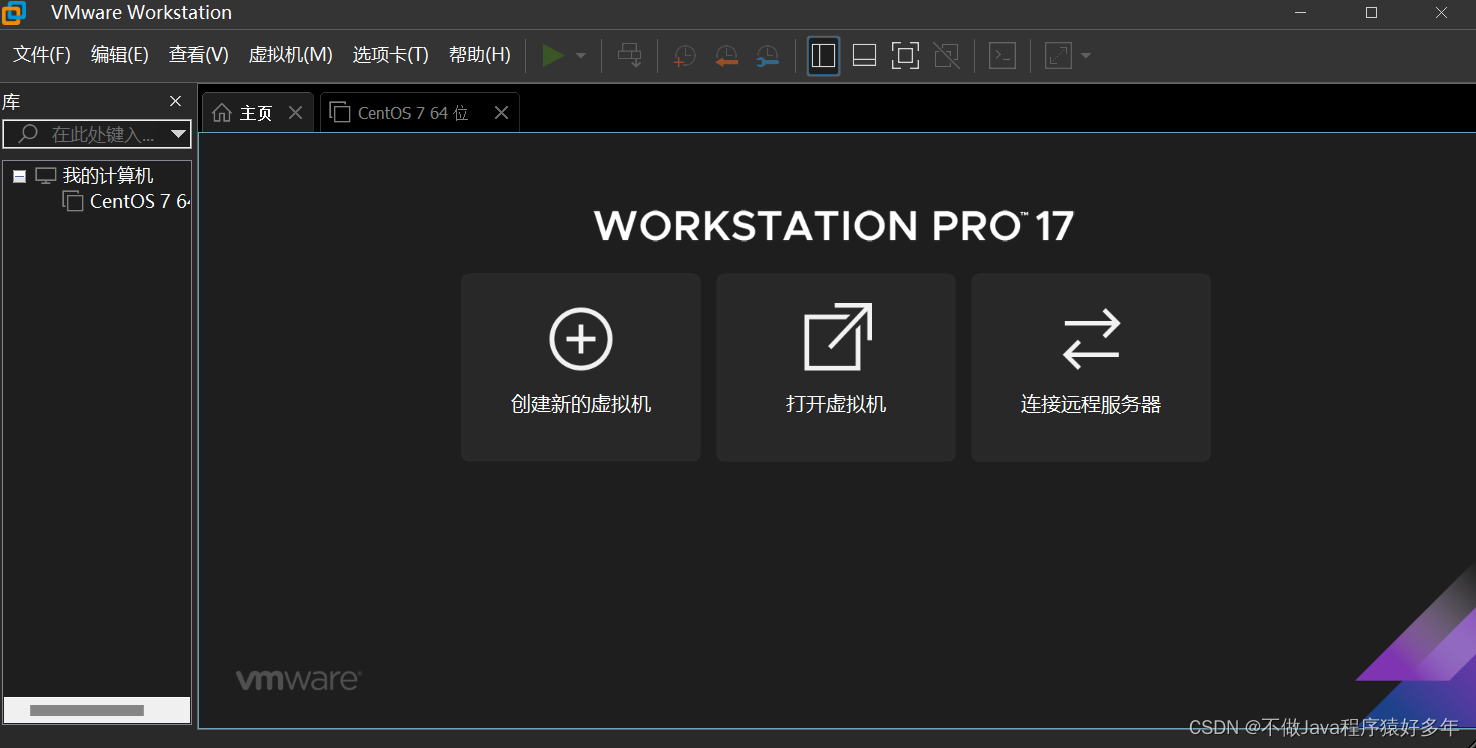This screenshot has height=748, width=1476.
Task: Open the 帮助(H) menu
Action: point(480,55)
